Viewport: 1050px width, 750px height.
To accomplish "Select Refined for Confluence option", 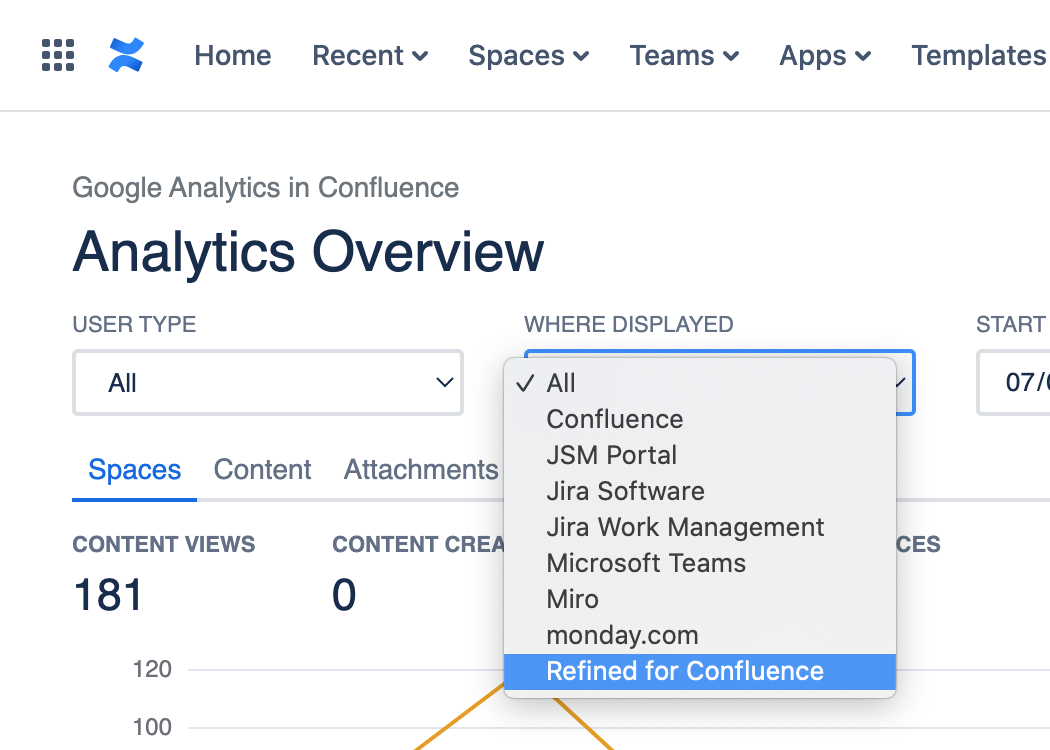I will 685,671.
